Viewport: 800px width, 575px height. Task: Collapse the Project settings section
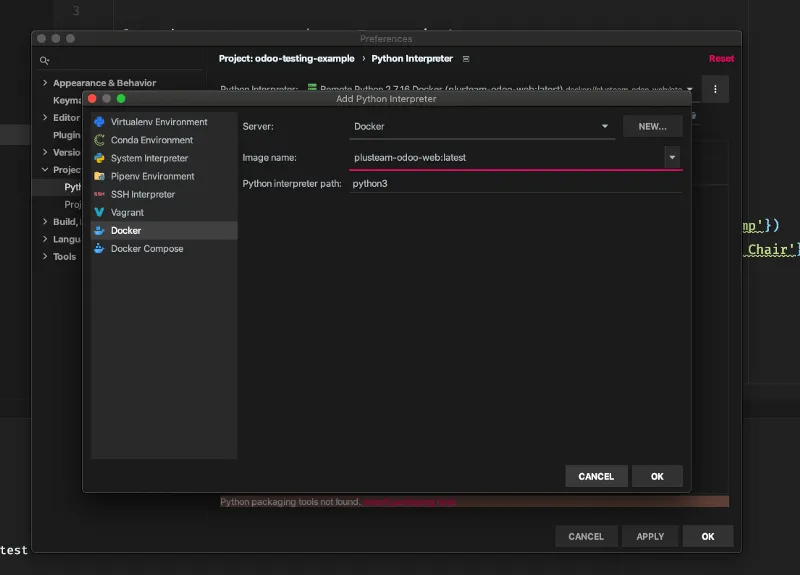[45, 169]
